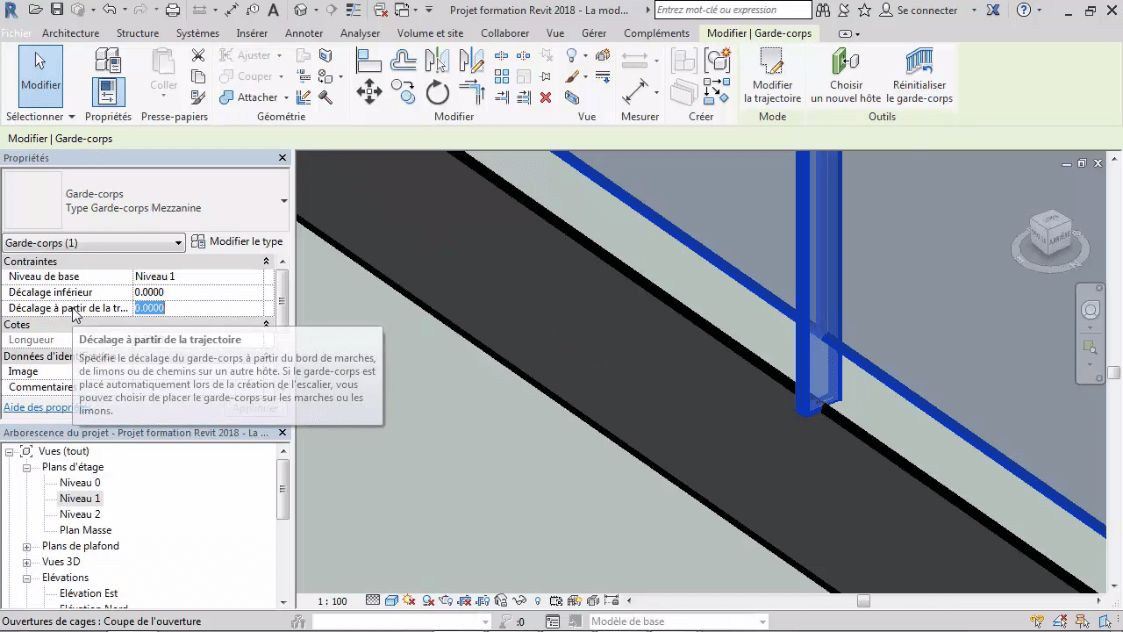This screenshot has width=1123, height=632.
Task: Collapse the Plans d'étage tree node
Action: [x=27, y=467]
